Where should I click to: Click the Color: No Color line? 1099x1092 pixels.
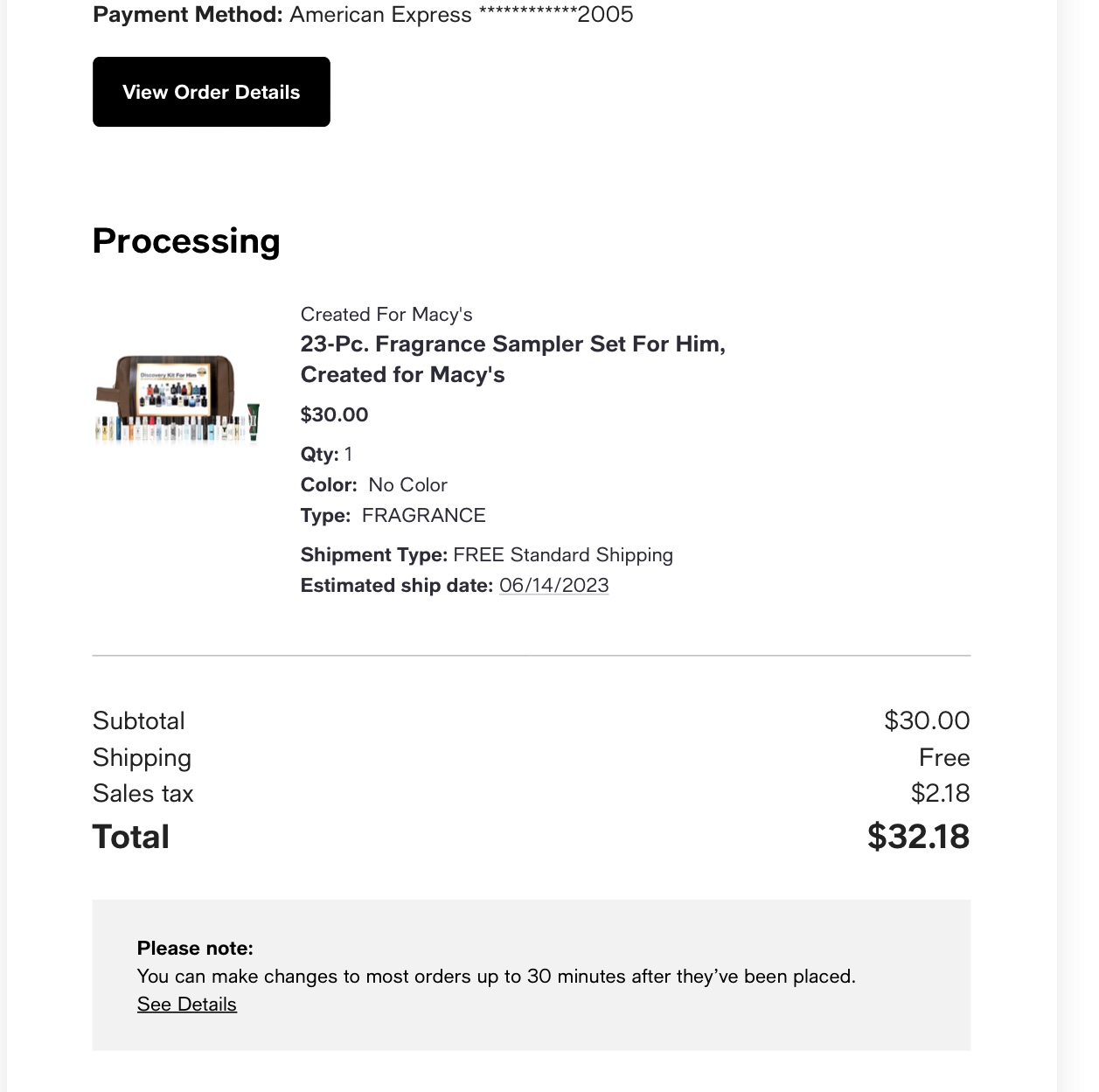coord(373,485)
